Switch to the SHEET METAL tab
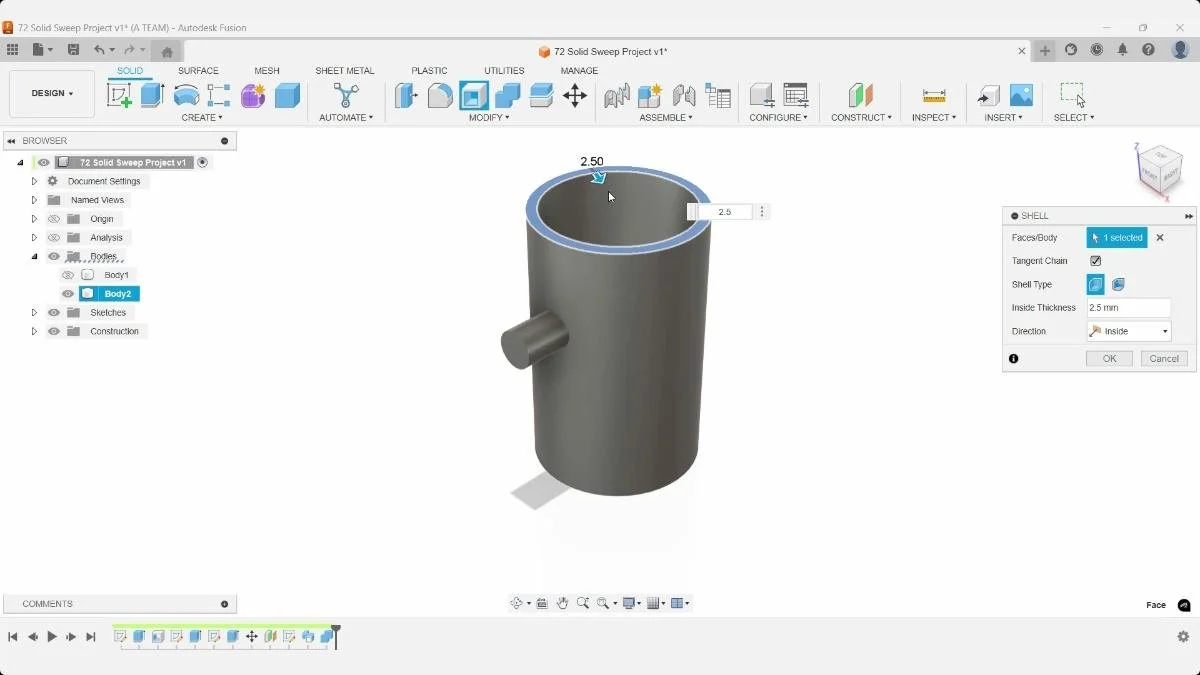1200x675 pixels. [345, 71]
